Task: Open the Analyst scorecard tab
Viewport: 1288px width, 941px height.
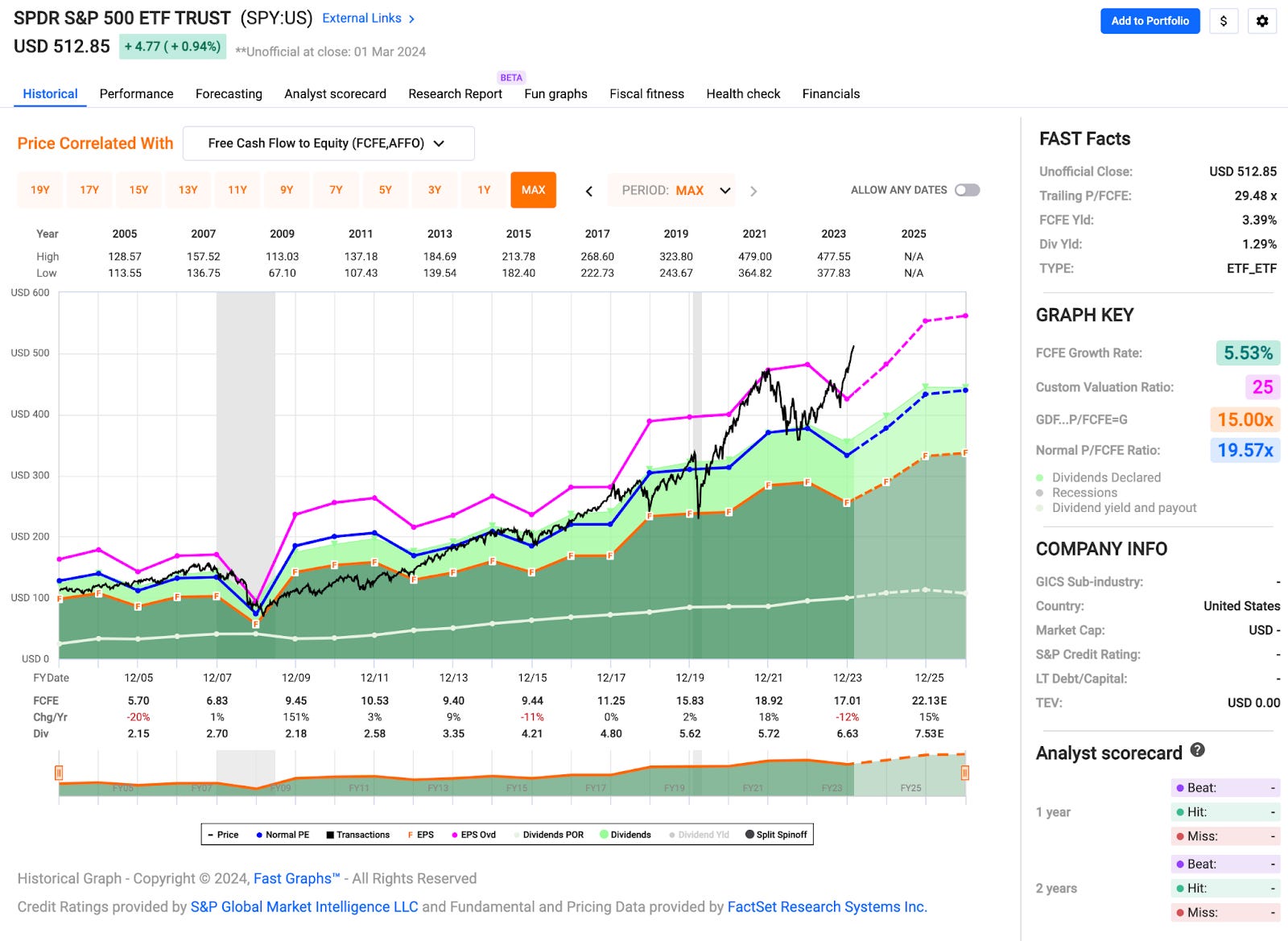Action: tap(335, 93)
